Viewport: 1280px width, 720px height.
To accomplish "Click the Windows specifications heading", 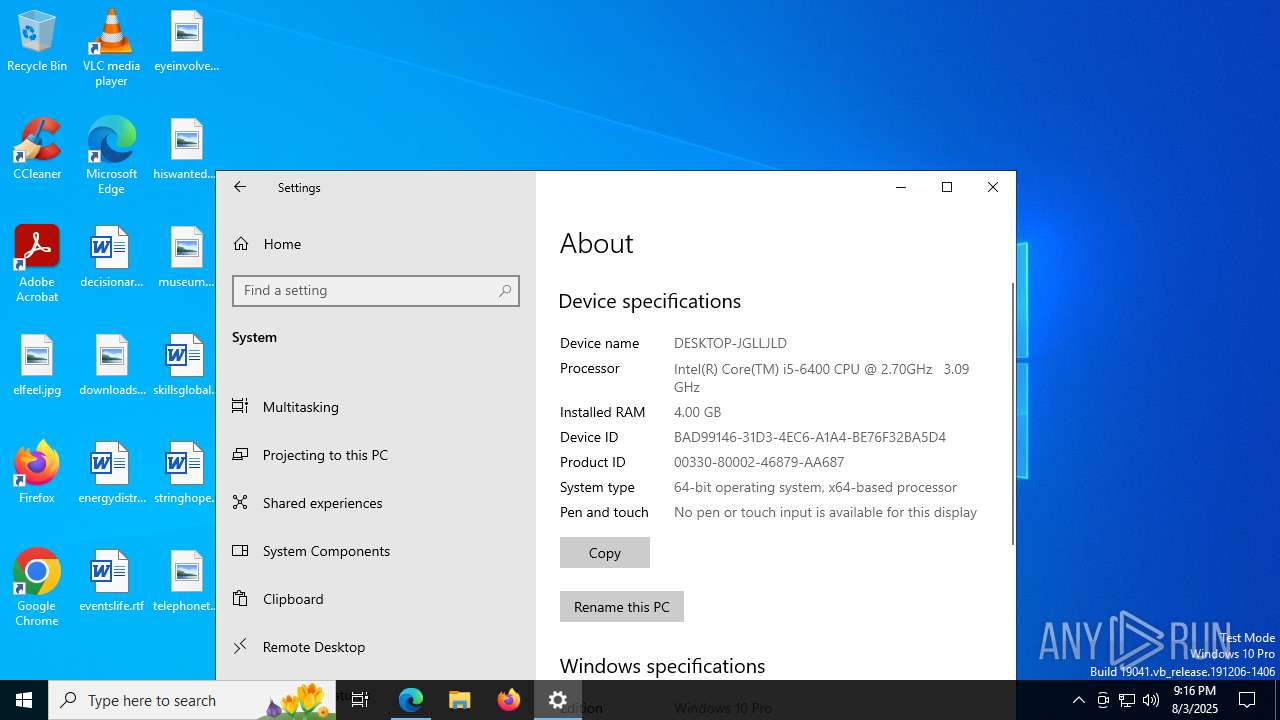I will pyautogui.click(x=662, y=666).
